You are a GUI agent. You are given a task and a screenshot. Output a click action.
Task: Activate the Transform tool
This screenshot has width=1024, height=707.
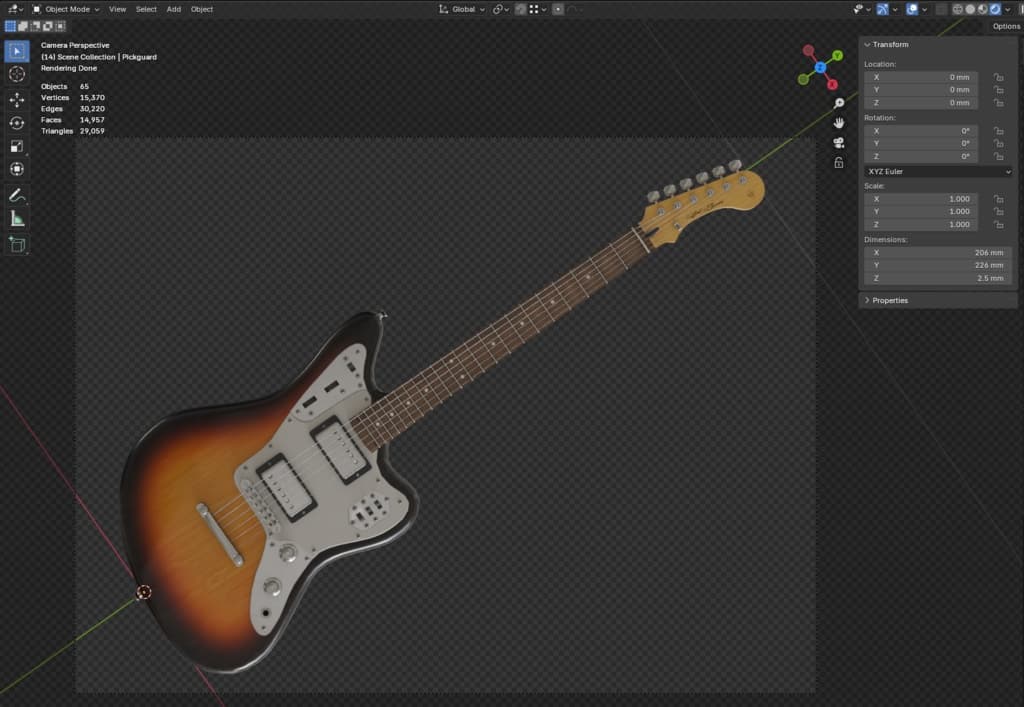pos(17,169)
